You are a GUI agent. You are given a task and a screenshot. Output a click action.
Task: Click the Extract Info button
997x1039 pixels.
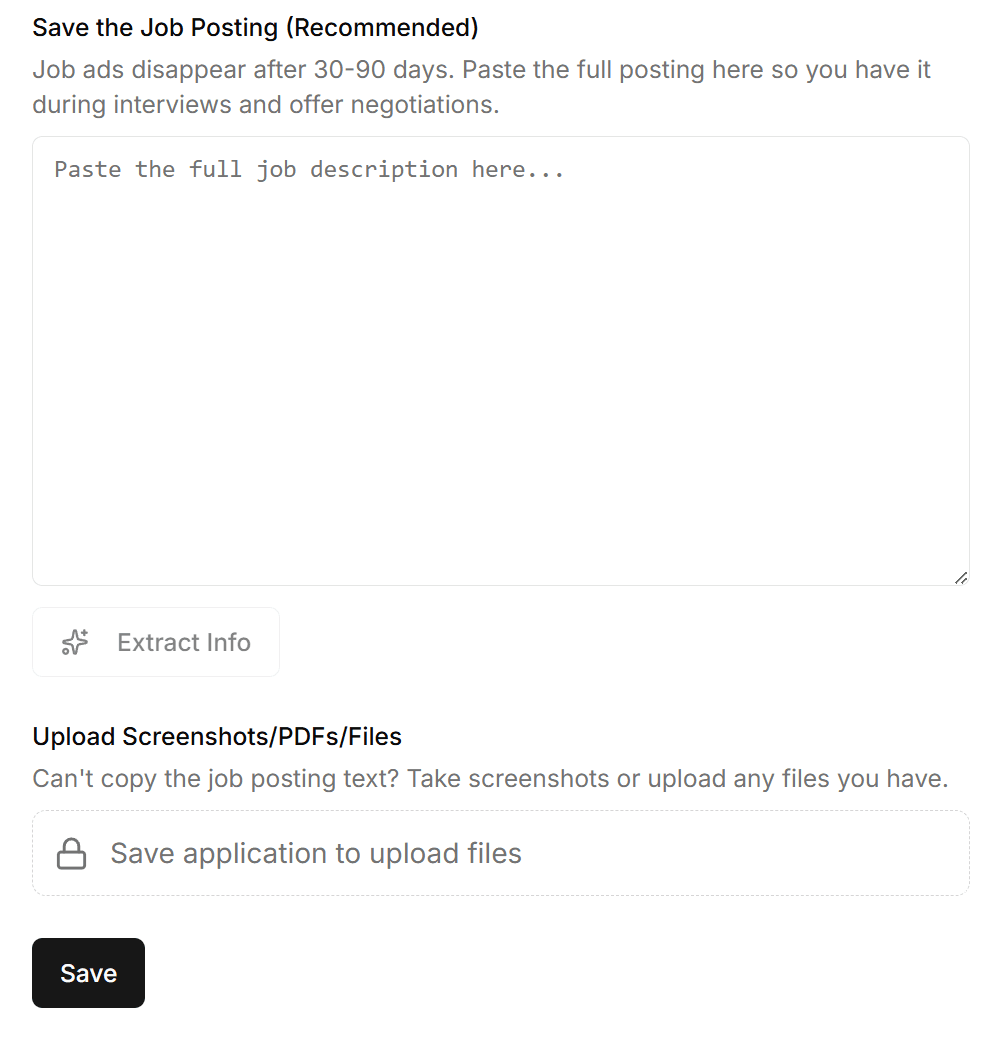[x=155, y=642]
